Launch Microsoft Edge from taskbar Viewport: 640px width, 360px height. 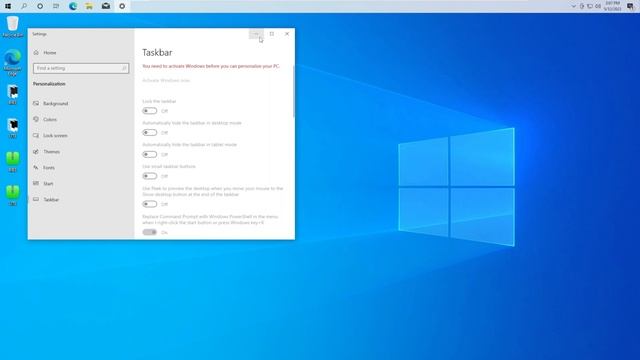pos(73,6)
